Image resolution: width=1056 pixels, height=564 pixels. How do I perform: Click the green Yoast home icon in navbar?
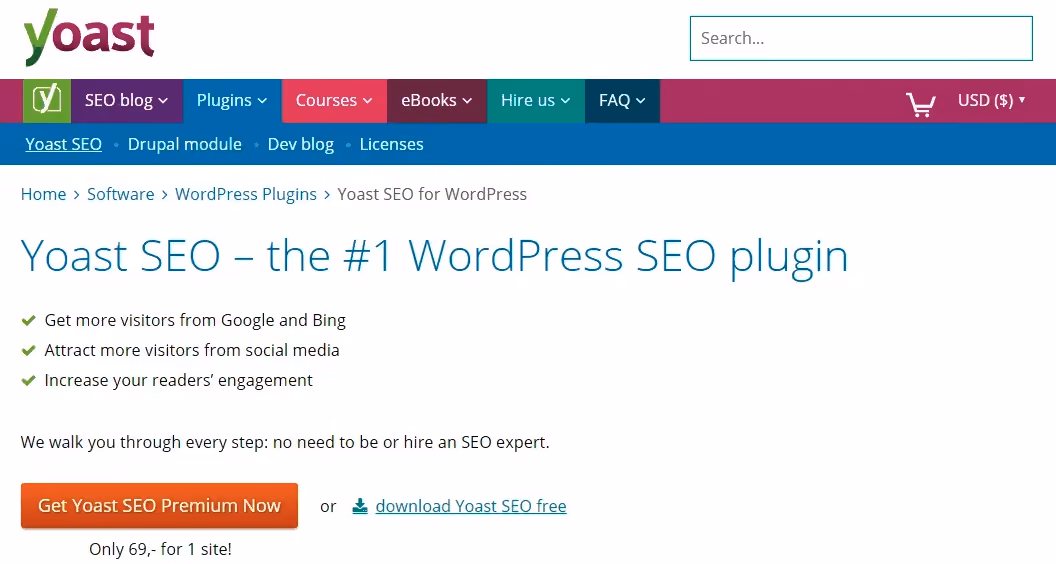46,101
